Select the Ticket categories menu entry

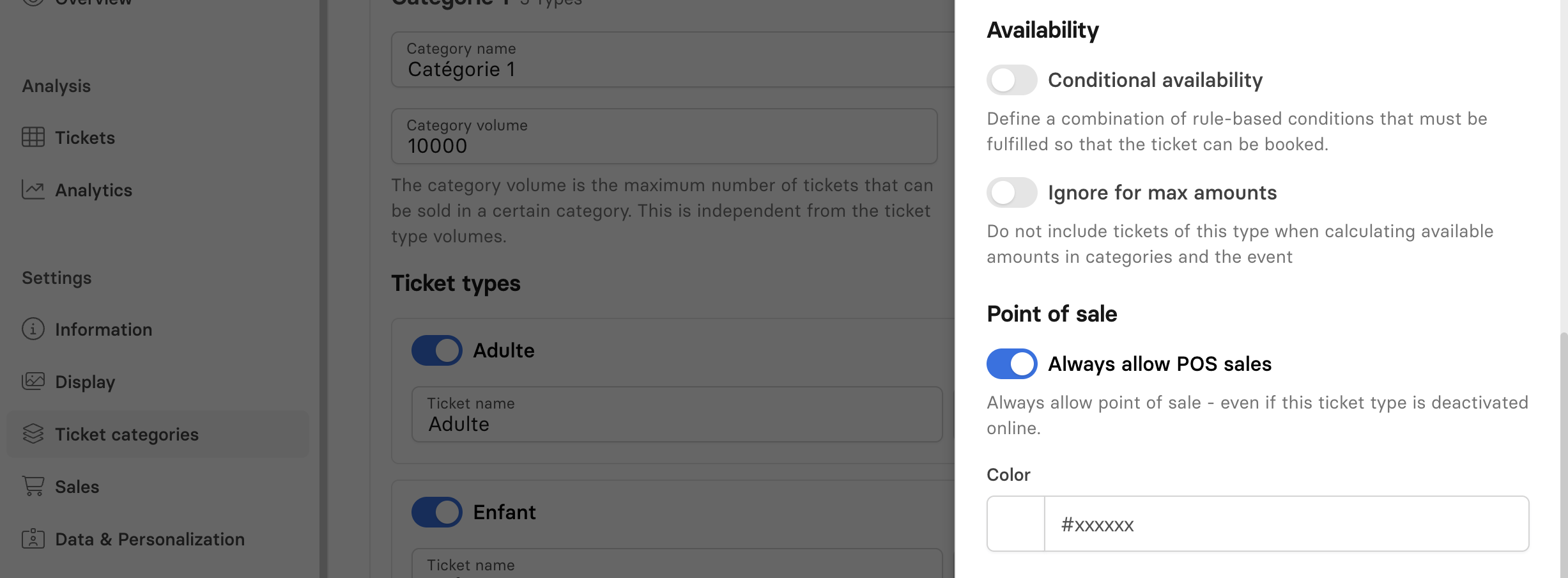(x=127, y=434)
